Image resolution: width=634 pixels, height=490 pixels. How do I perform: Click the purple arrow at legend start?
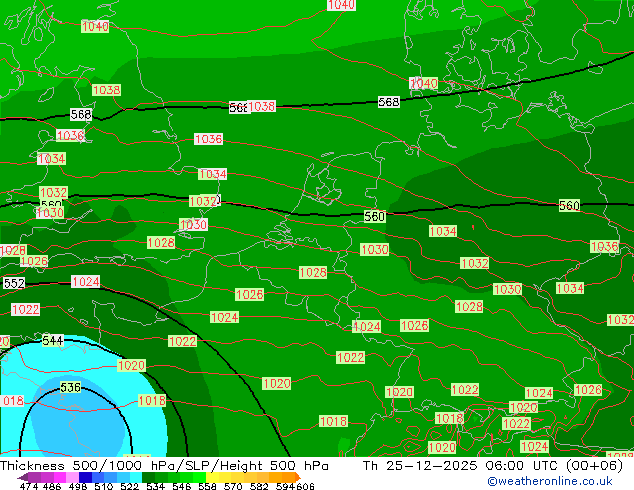[x=23, y=477]
